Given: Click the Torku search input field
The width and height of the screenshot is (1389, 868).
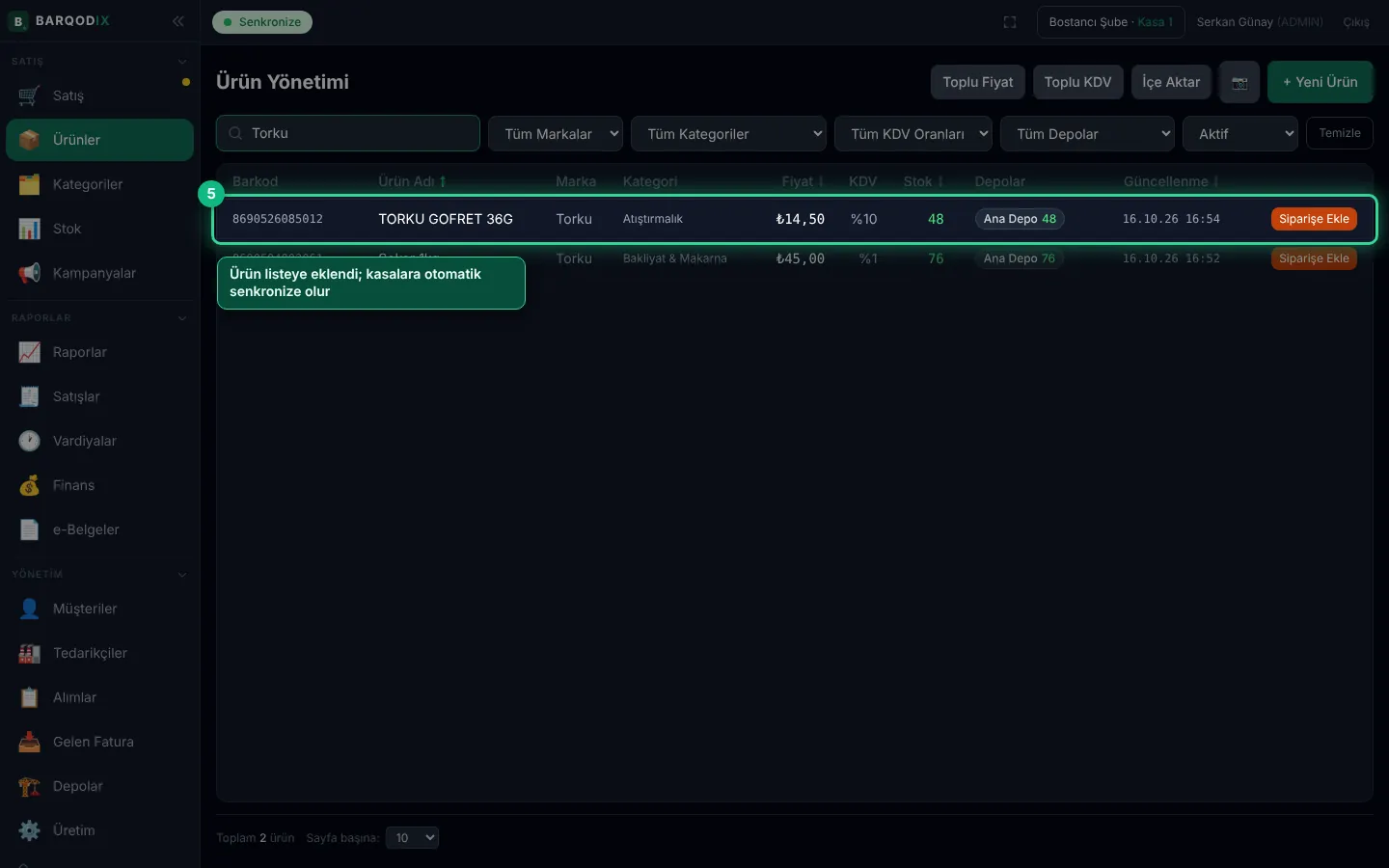Looking at the screenshot, I should click(x=348, y=133).
